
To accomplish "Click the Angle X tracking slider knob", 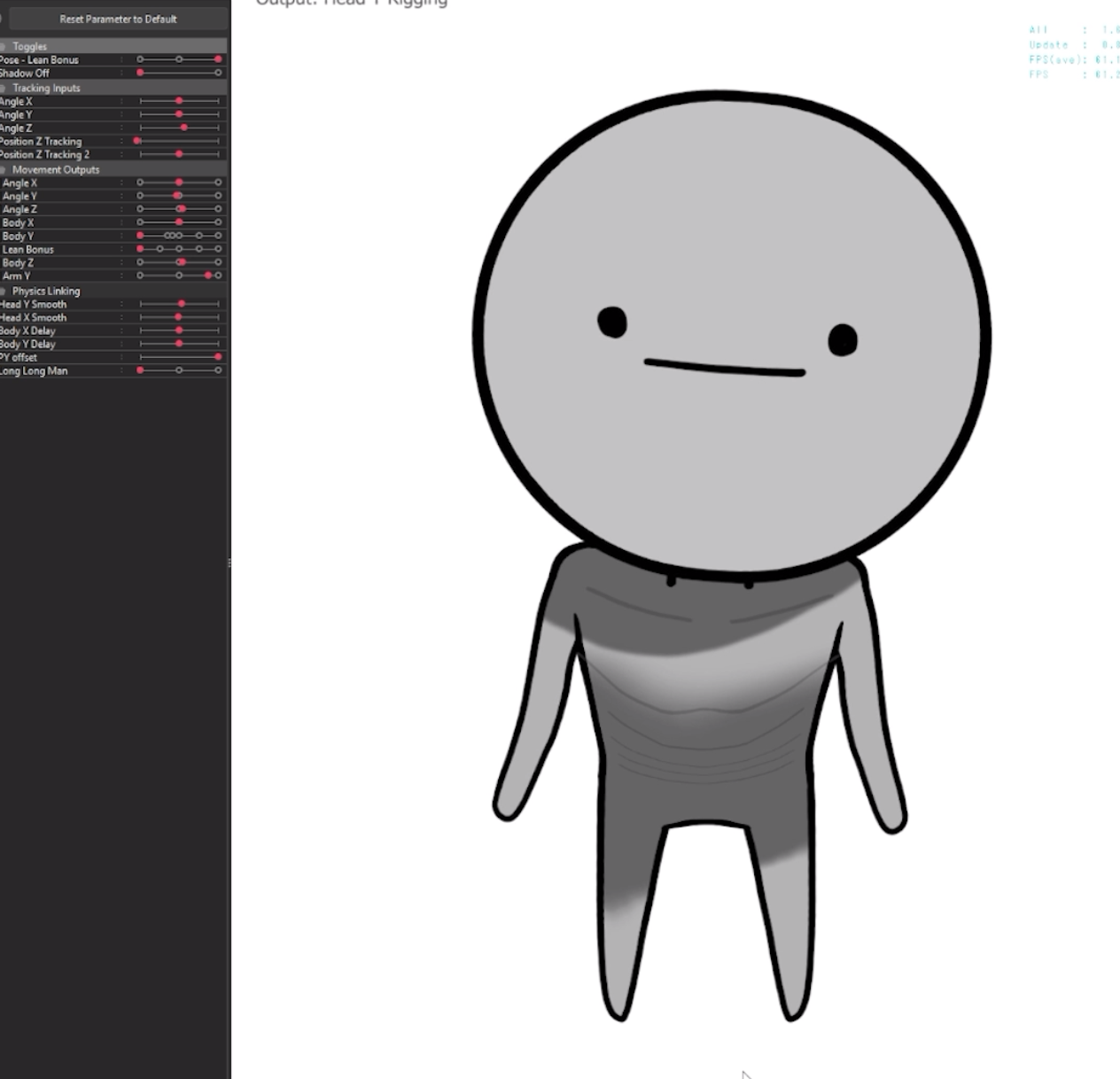I will tap(180, 101).
